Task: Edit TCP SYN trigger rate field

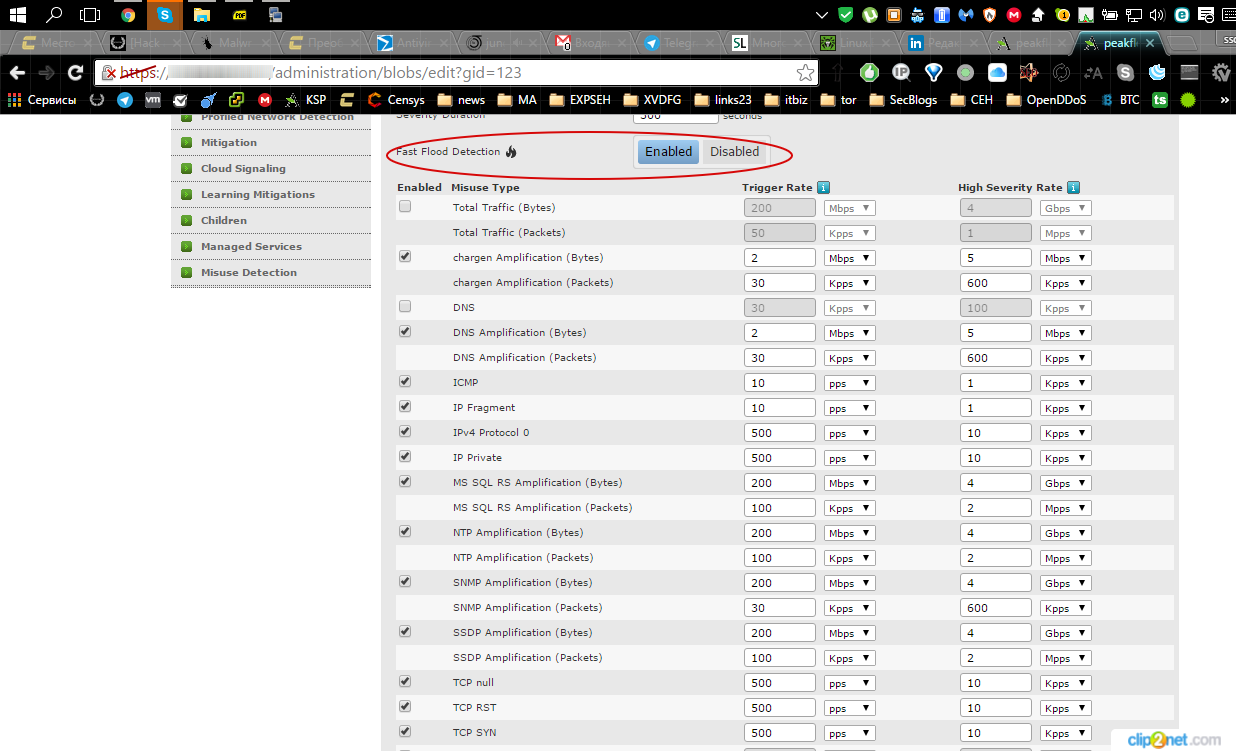Action: [780, 733]
